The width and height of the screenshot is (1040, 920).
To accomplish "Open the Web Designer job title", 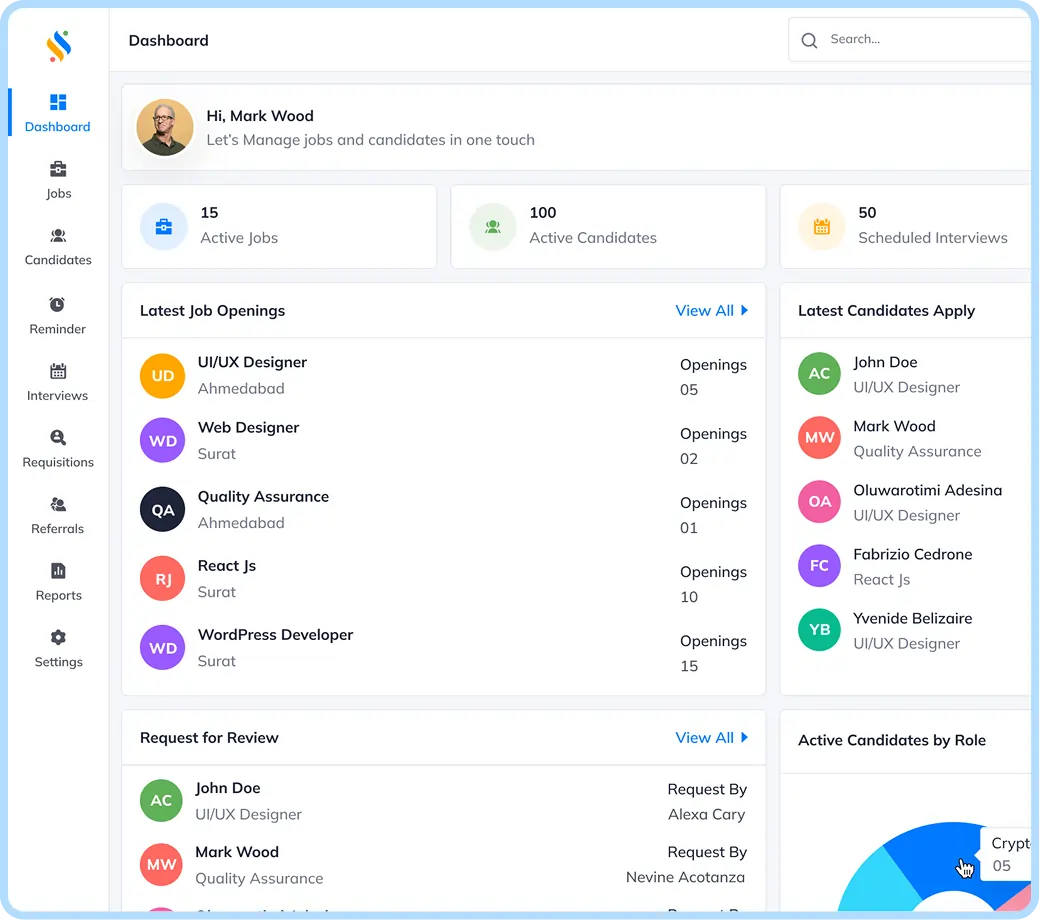I will 248,428.
